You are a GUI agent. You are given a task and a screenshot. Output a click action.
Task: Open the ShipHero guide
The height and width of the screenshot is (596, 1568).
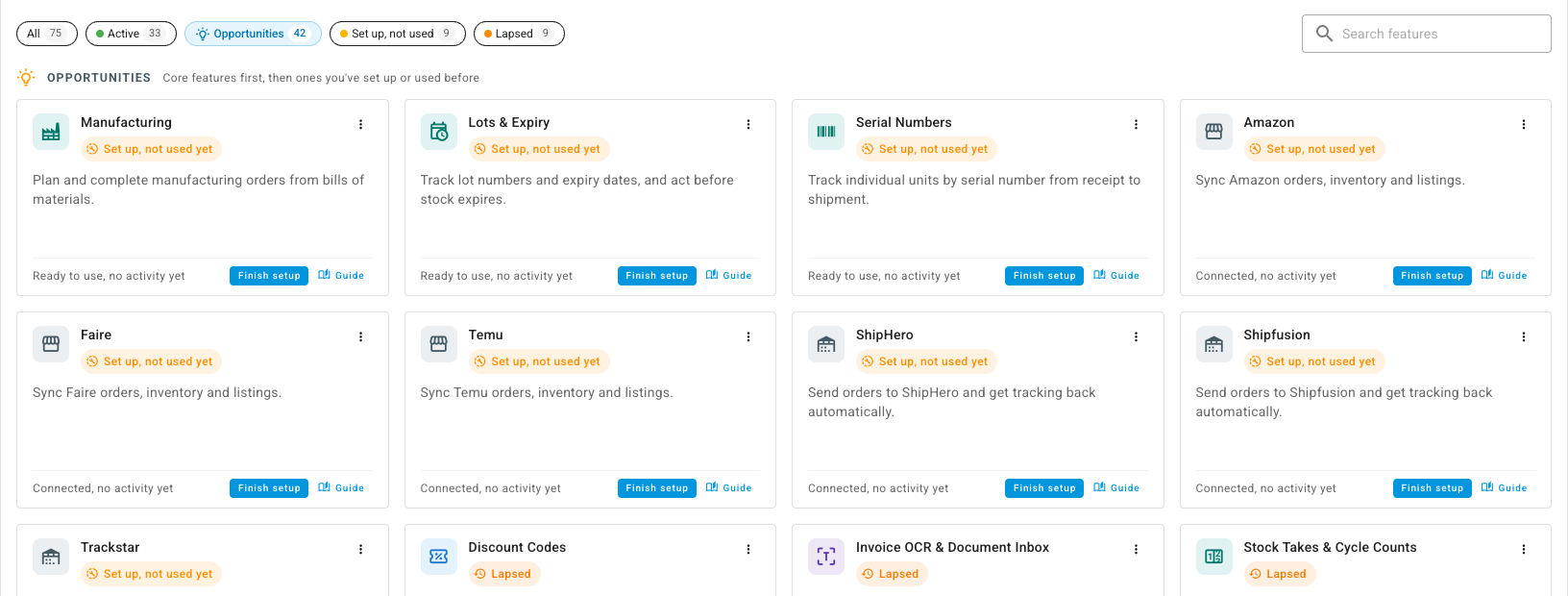point(1116,488)
